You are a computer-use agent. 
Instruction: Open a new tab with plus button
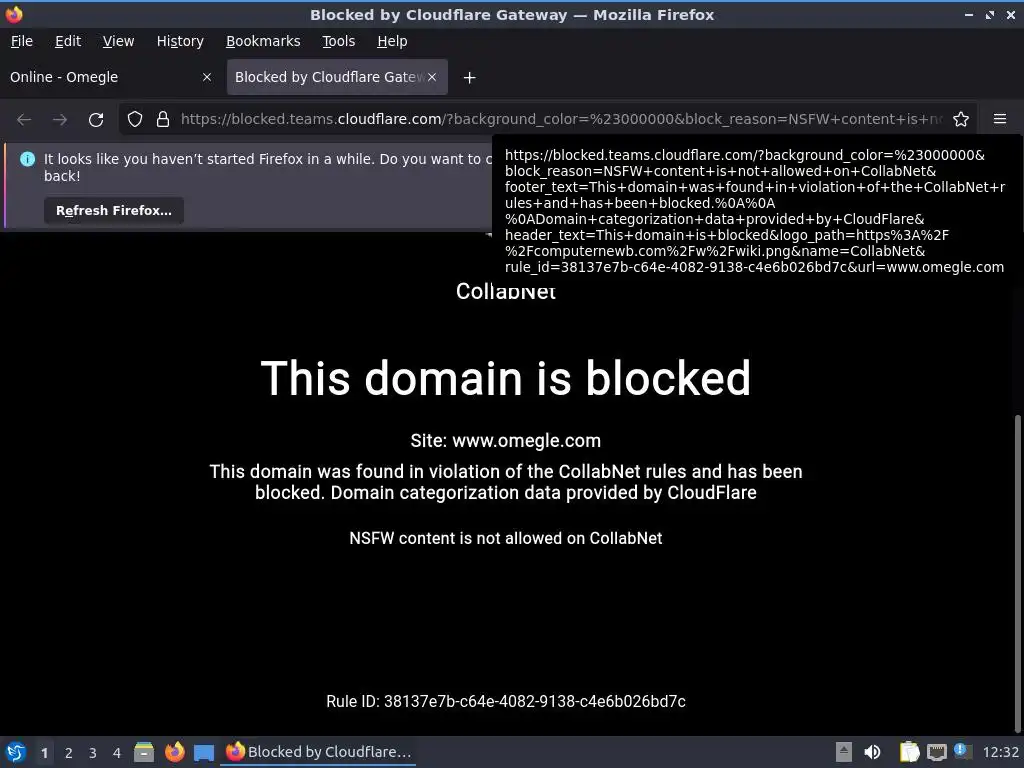click(469, 78)
